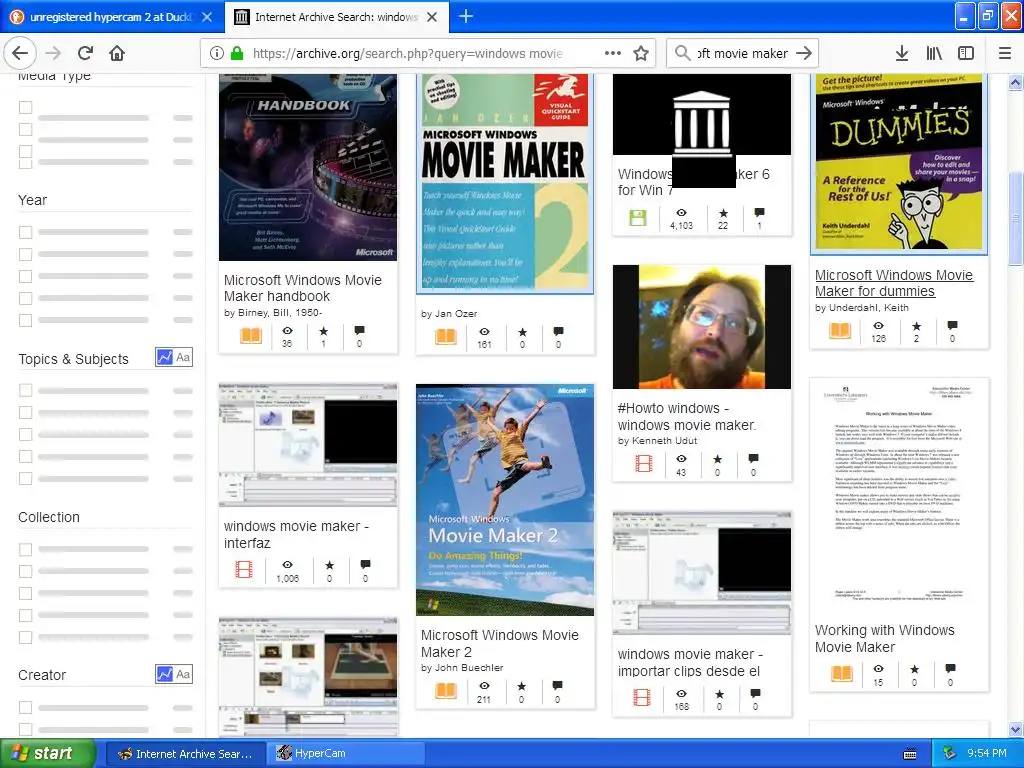
Task: Click movie film icon on 'interfaz' card
Action: 244,569
